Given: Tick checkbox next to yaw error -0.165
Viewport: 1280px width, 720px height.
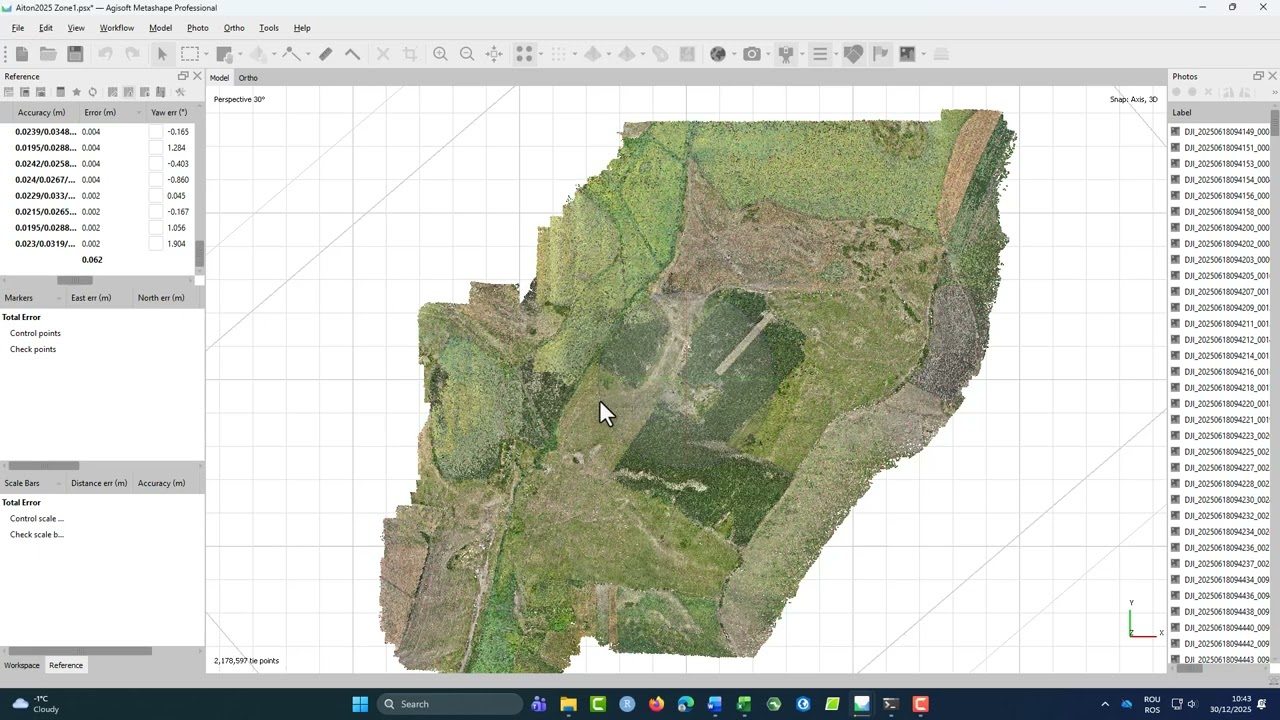Looking at the screenshot, I should pyautogui.click(x=156, y=132).
